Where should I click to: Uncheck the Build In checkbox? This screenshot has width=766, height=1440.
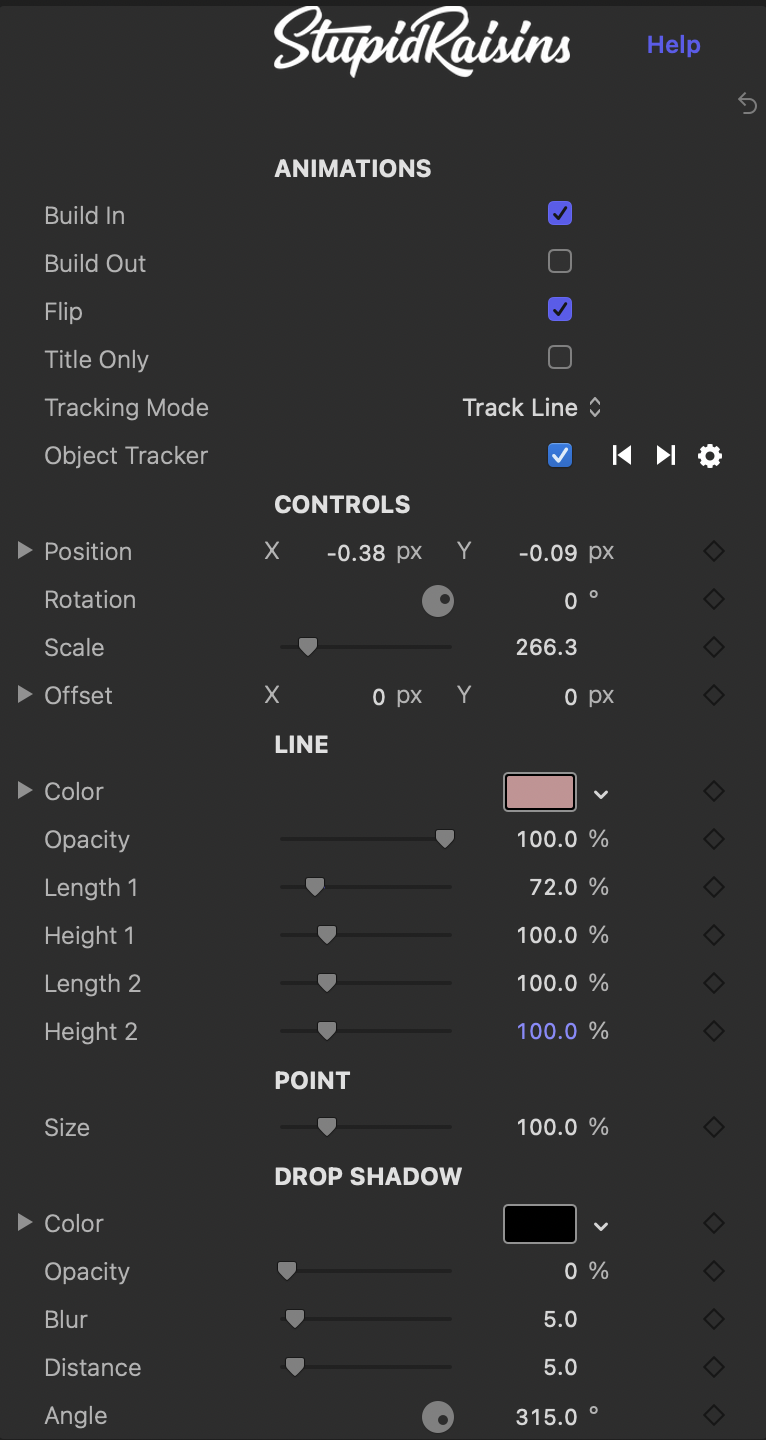tap(560, 213)
